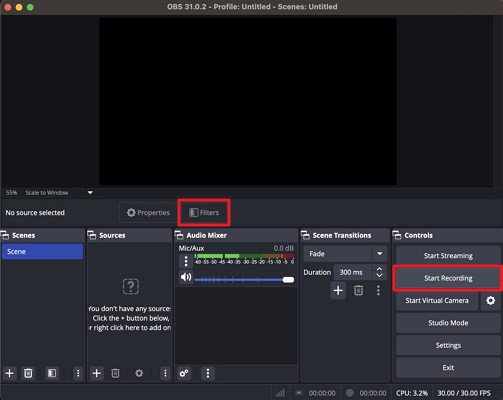Screen dimensions: 503x400
Task: Decrease transition duration with down arrow
Action: point(379,275)
